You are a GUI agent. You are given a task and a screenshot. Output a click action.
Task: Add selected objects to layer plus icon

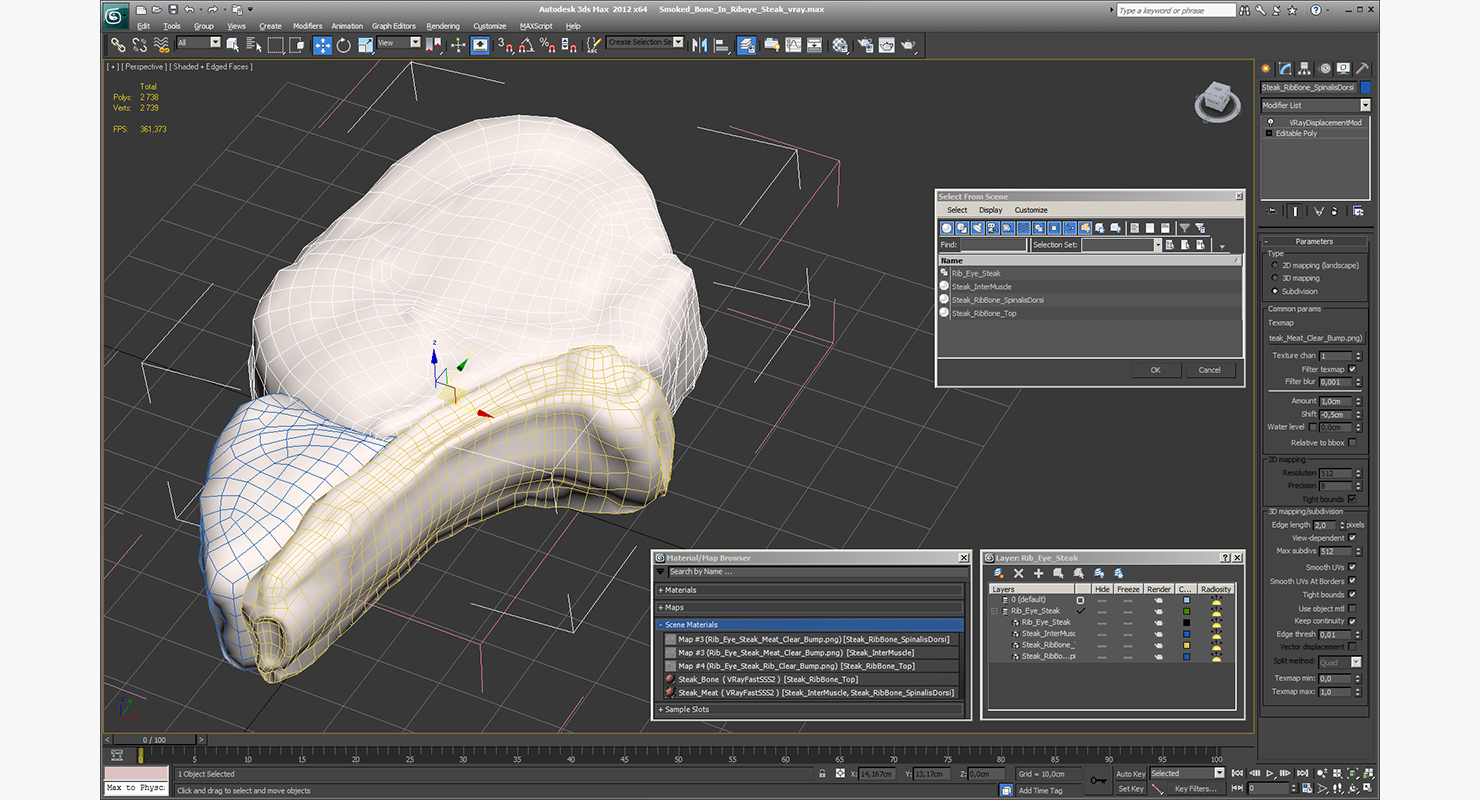1038,573
